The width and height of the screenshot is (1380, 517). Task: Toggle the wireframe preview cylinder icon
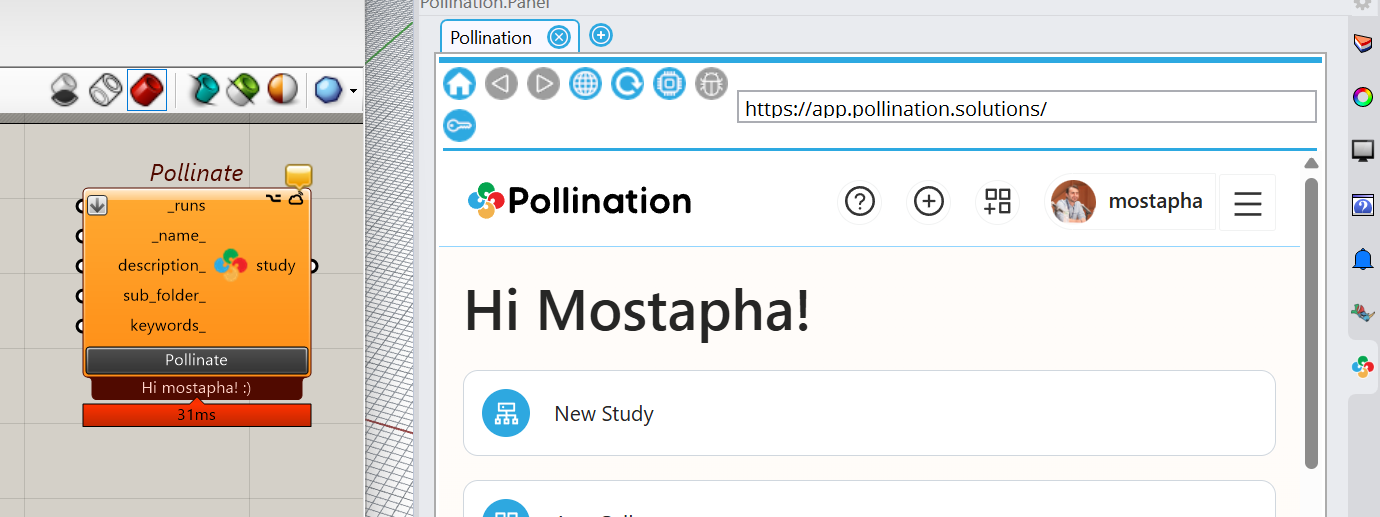coord(105,90)
